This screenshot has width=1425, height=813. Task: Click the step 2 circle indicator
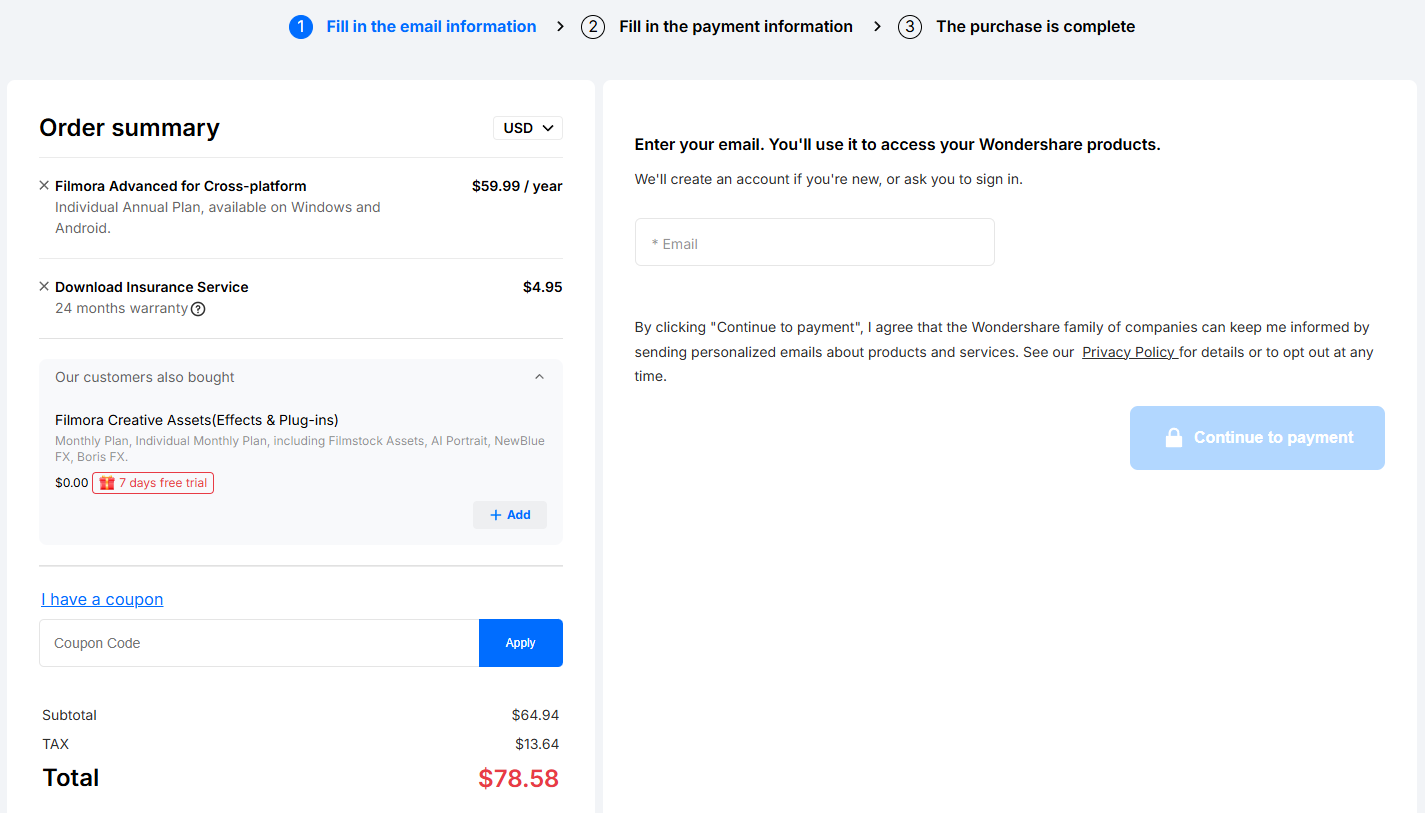point(593,27)
